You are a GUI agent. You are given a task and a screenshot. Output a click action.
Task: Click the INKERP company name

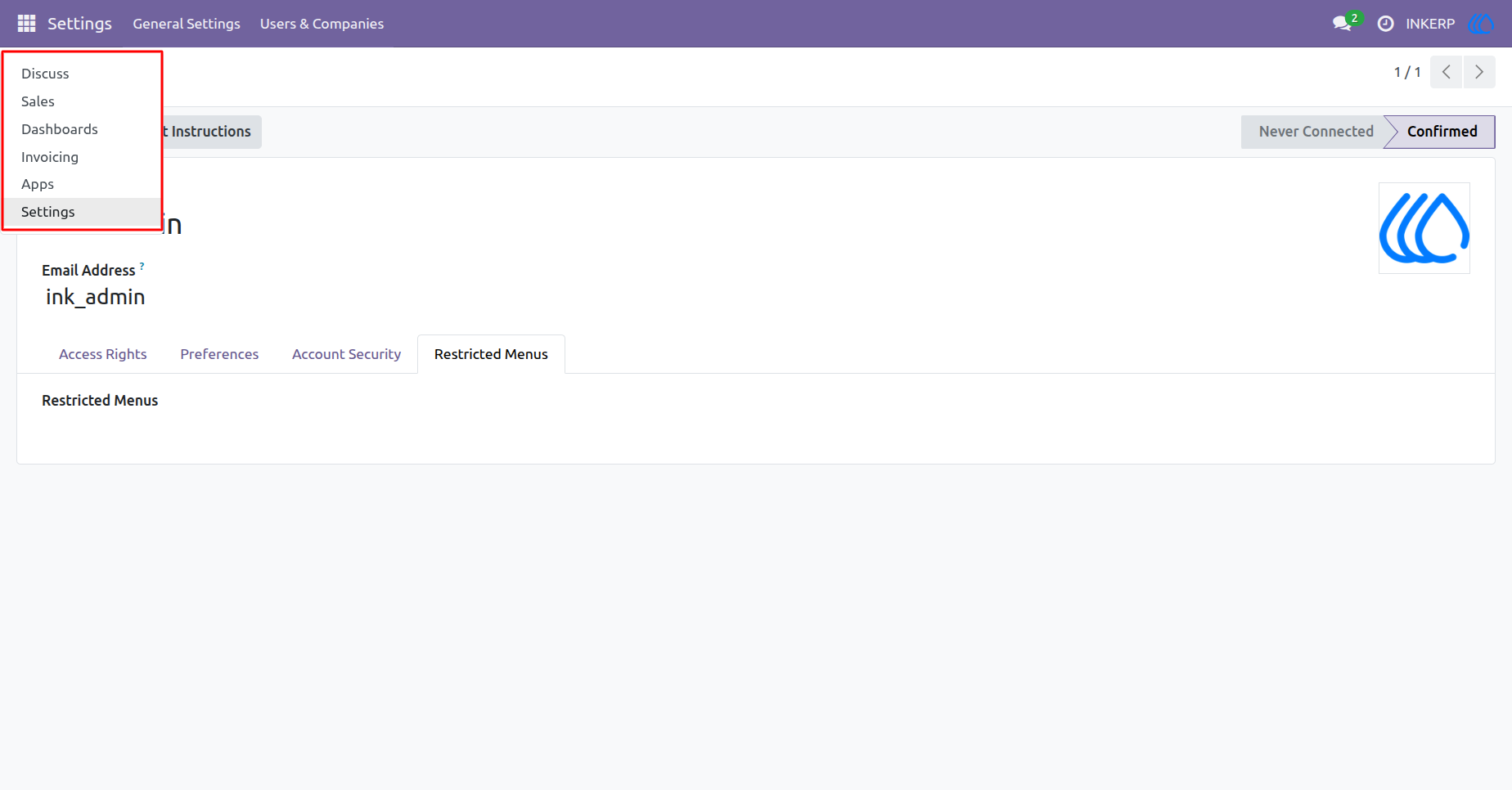pyautogui.click(x=1430, y=24)
